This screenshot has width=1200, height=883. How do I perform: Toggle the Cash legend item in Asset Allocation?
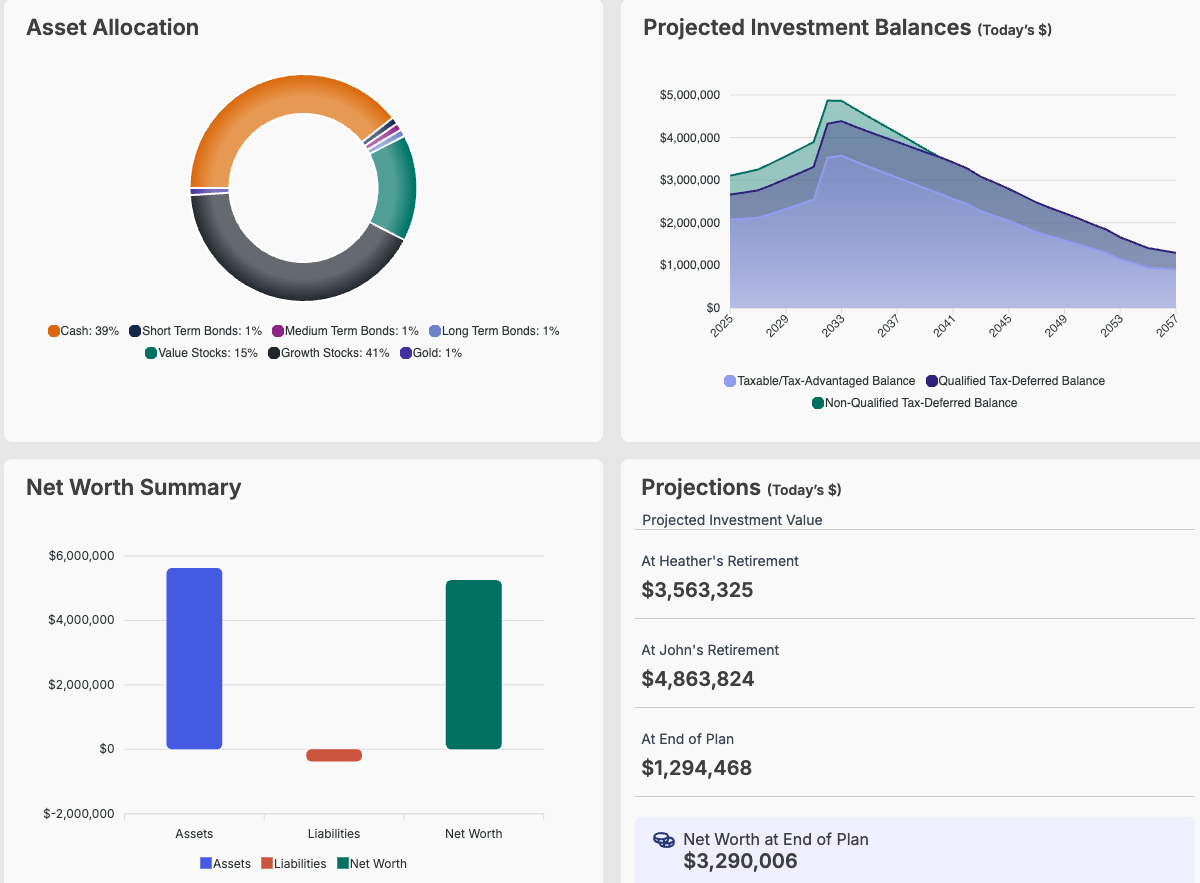[84, 331]
